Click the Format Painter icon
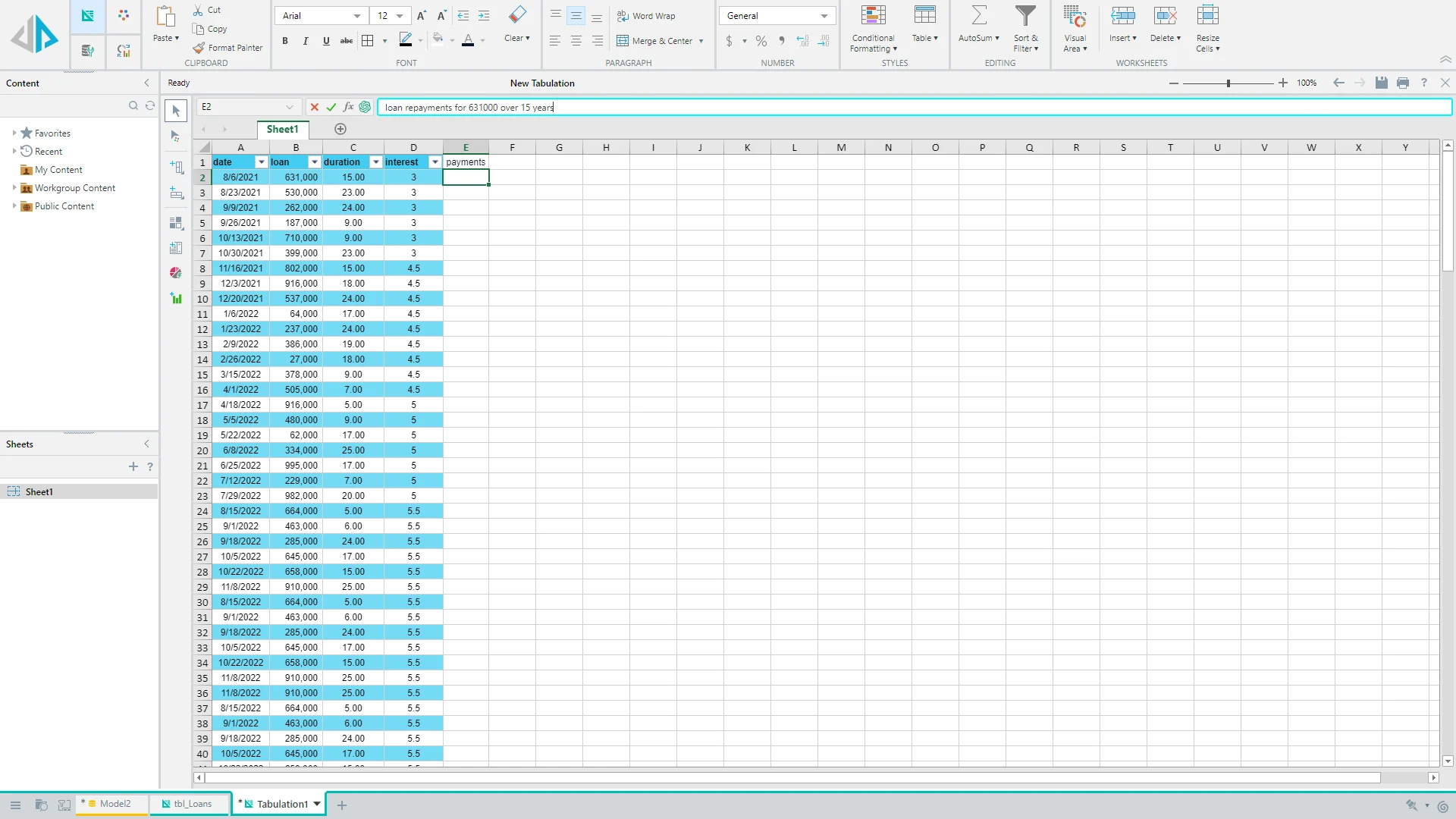 pos(199,48)
